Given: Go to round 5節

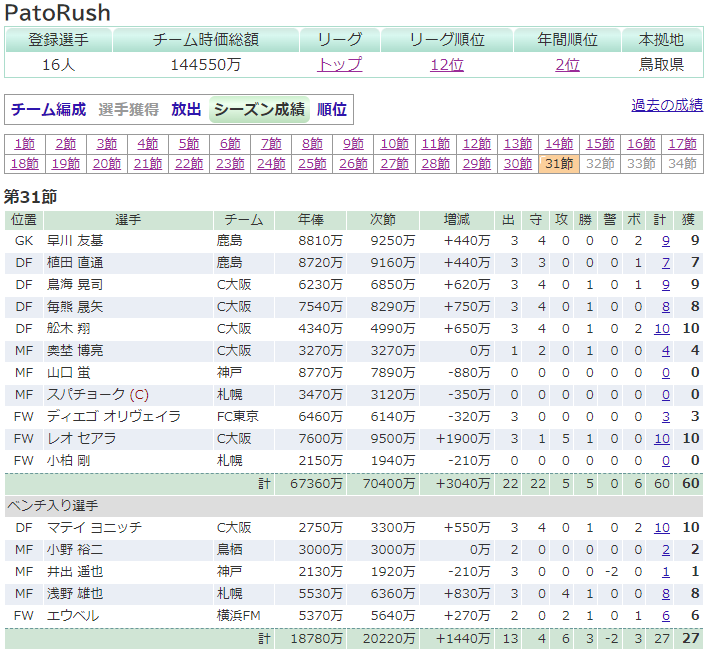Looking at the screenshot, I should [189, 144].
